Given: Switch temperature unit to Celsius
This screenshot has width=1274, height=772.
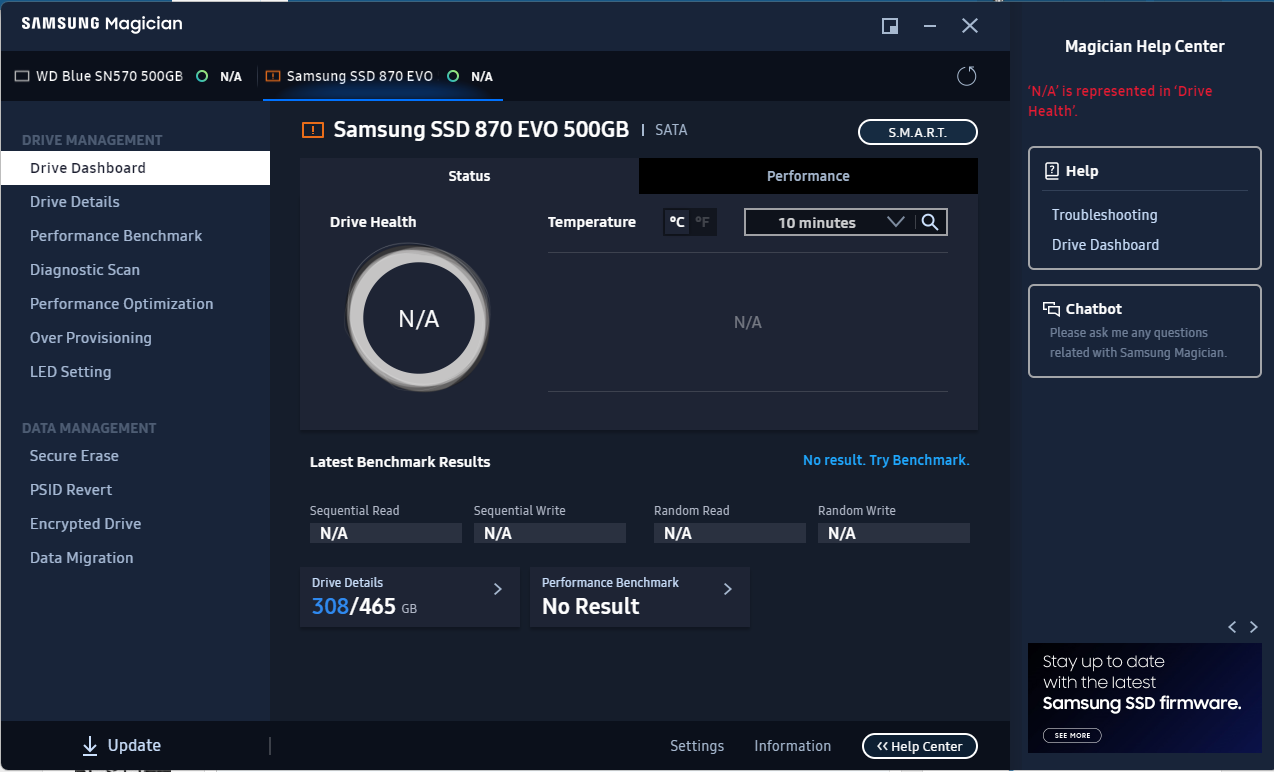Looking at the screenshot, I should click(677, 222).
